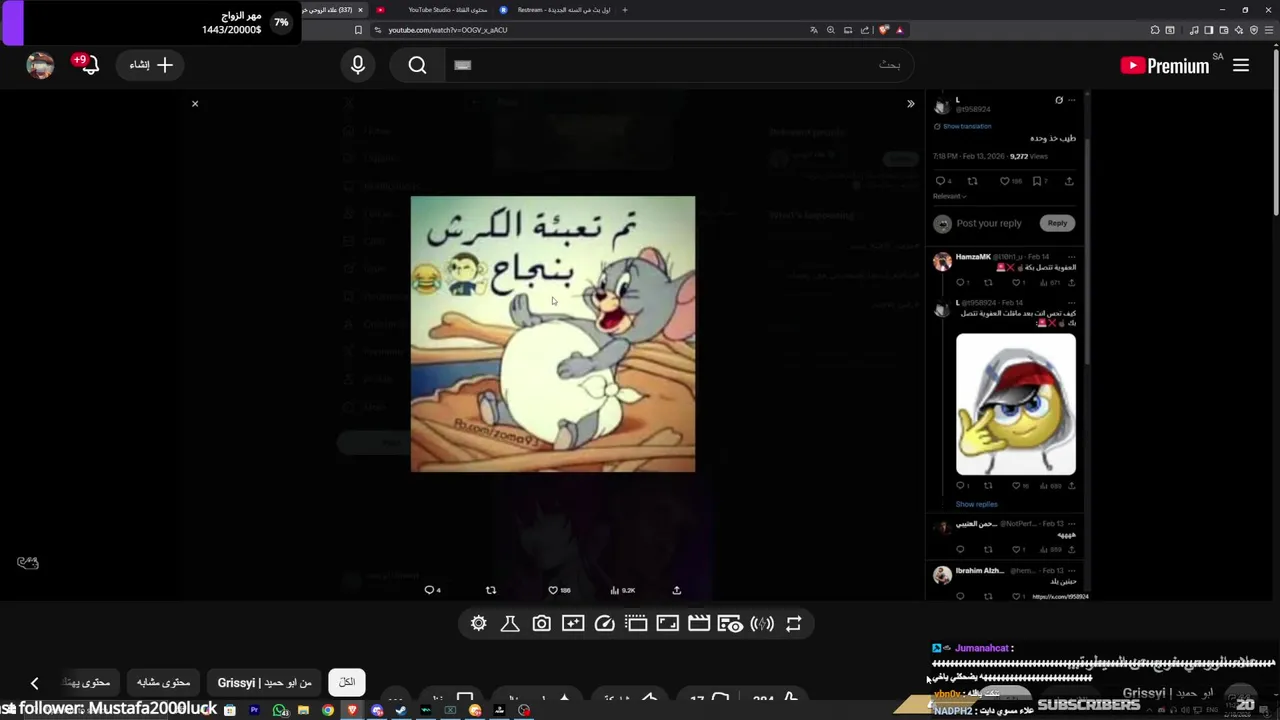Click the sparkle enhance icon in toolbar
Viewport: 1280px width, 720px height.
coord(573,624)
